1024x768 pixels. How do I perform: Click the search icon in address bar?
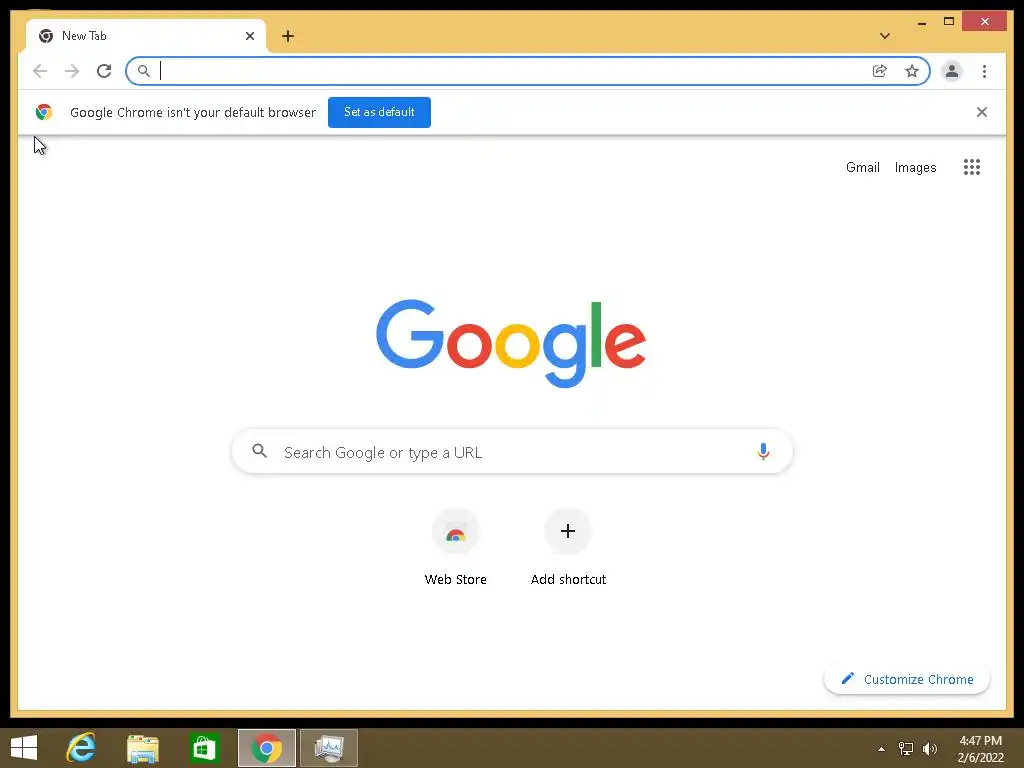tap(144, 71)
